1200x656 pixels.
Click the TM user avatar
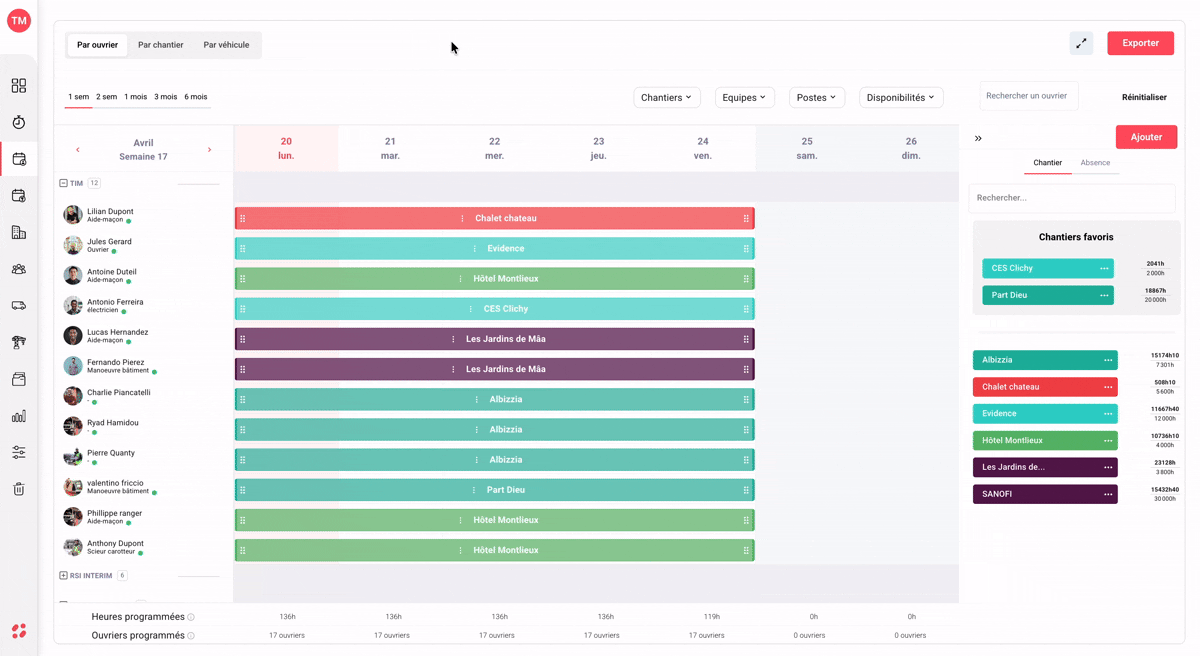[19, 20]
